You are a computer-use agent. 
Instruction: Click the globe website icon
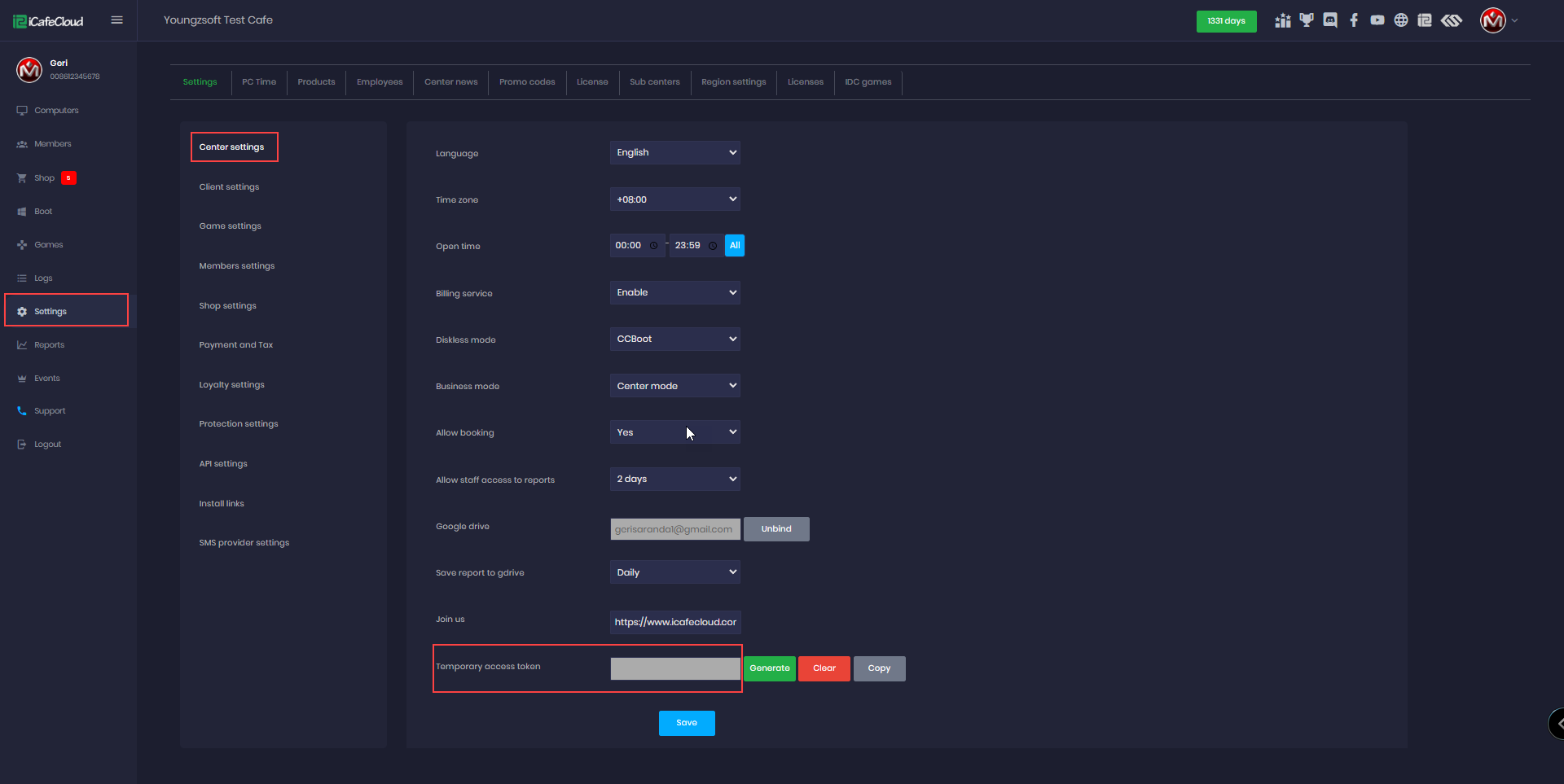[x=1401, y=20]
